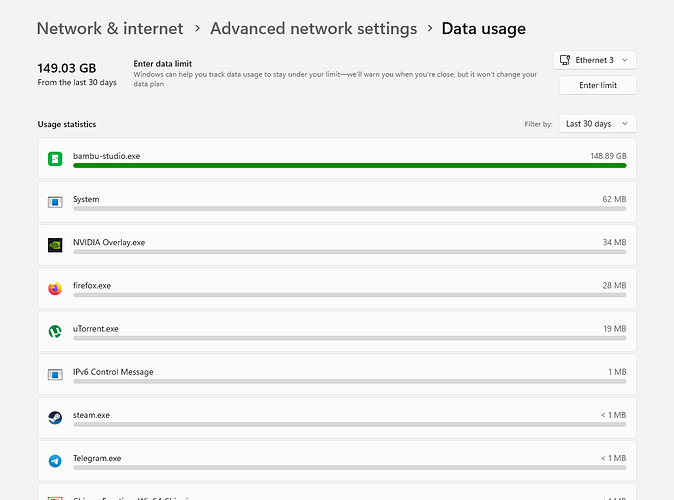
Task: Go to Network & internet breadcrumb
Action: pyautogui.click(x=110, y=29)
